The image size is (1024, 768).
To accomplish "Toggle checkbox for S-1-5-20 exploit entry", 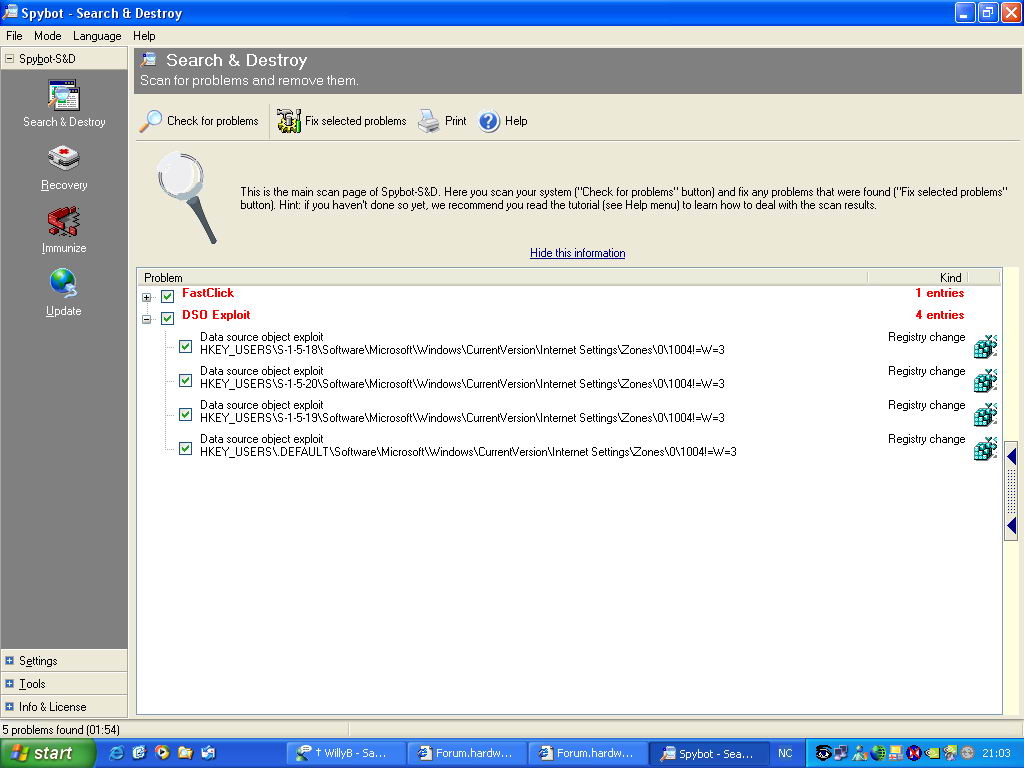I will click(x=185, y=380).
